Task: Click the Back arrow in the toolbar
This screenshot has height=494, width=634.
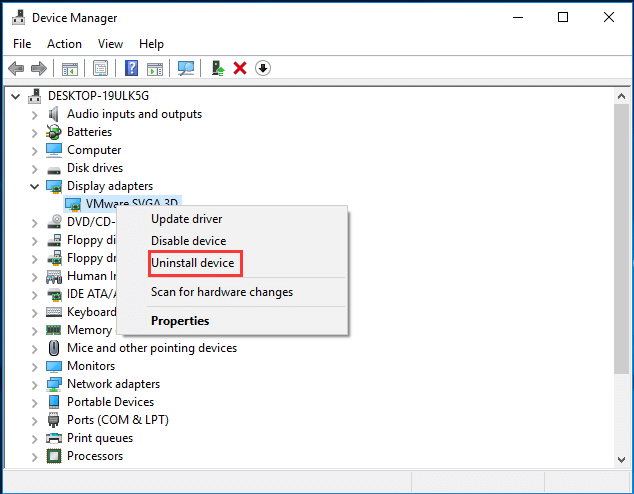Action: 16,68
